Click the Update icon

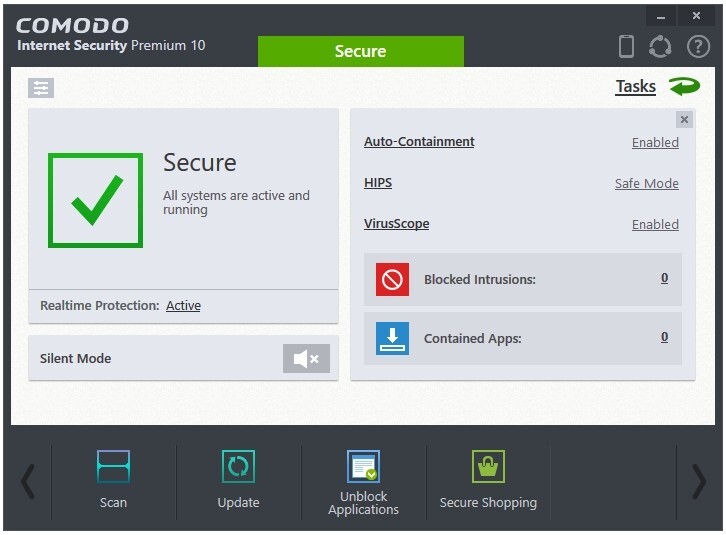[x=238, y=466]
